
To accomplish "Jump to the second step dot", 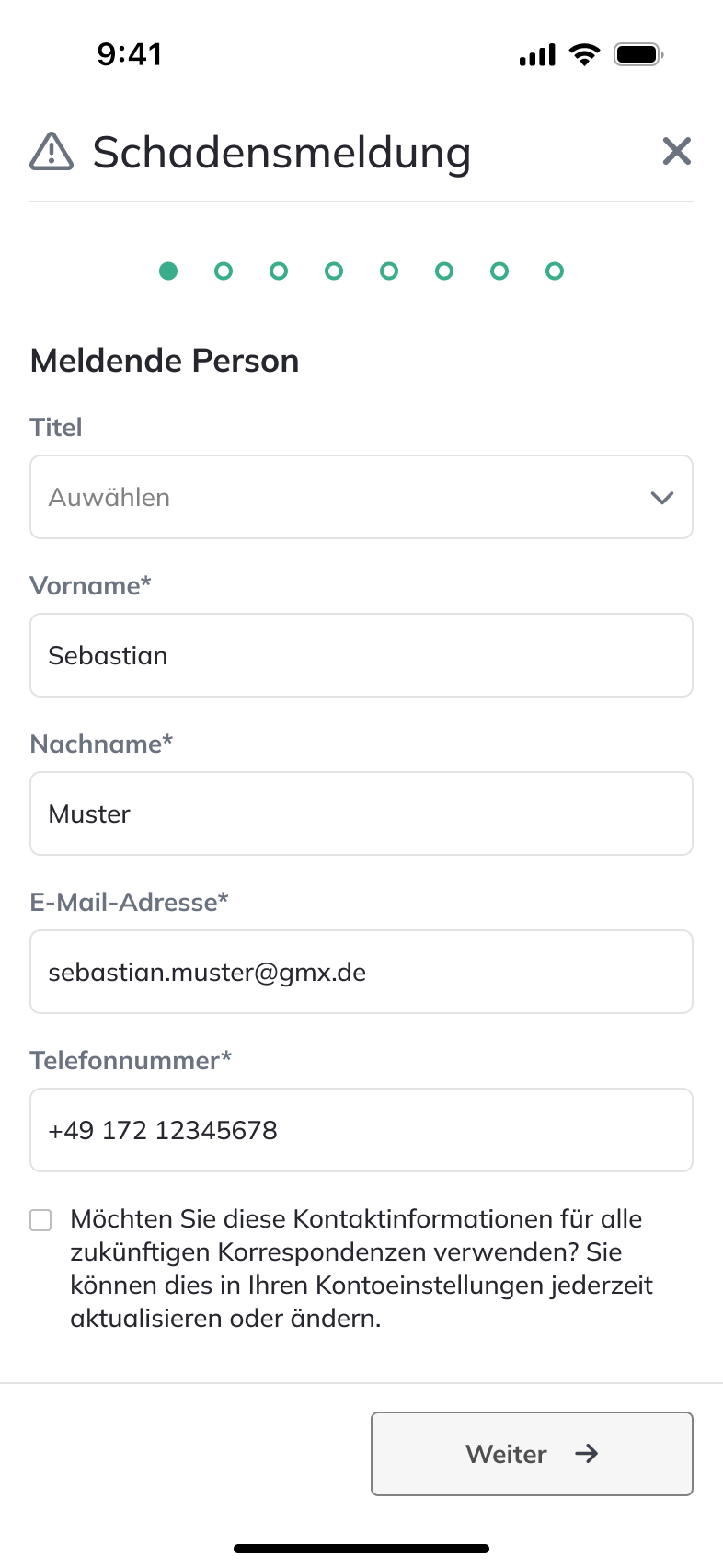I will (224, 271).
